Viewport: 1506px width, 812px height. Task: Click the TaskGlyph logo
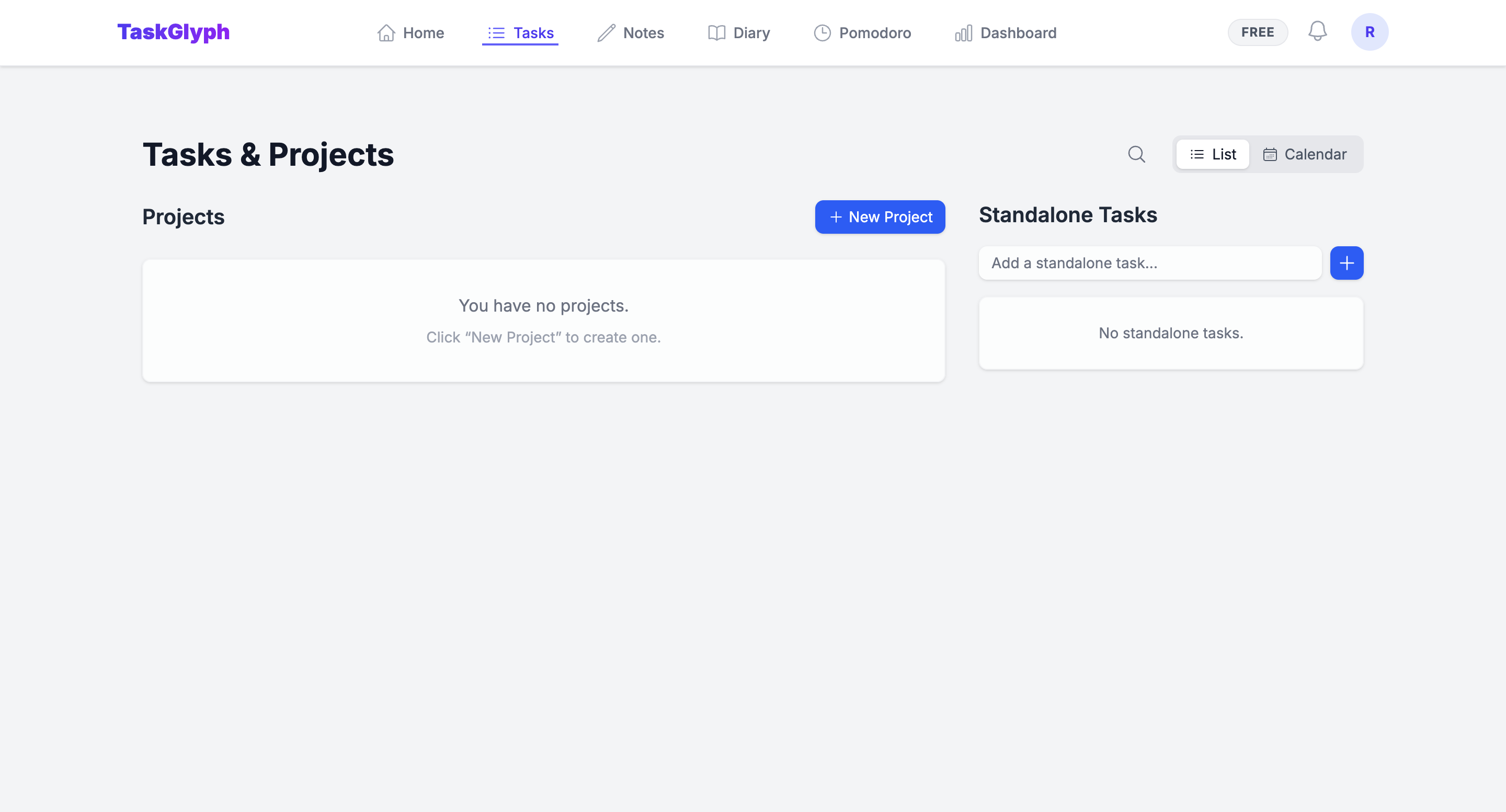(174, 32)
